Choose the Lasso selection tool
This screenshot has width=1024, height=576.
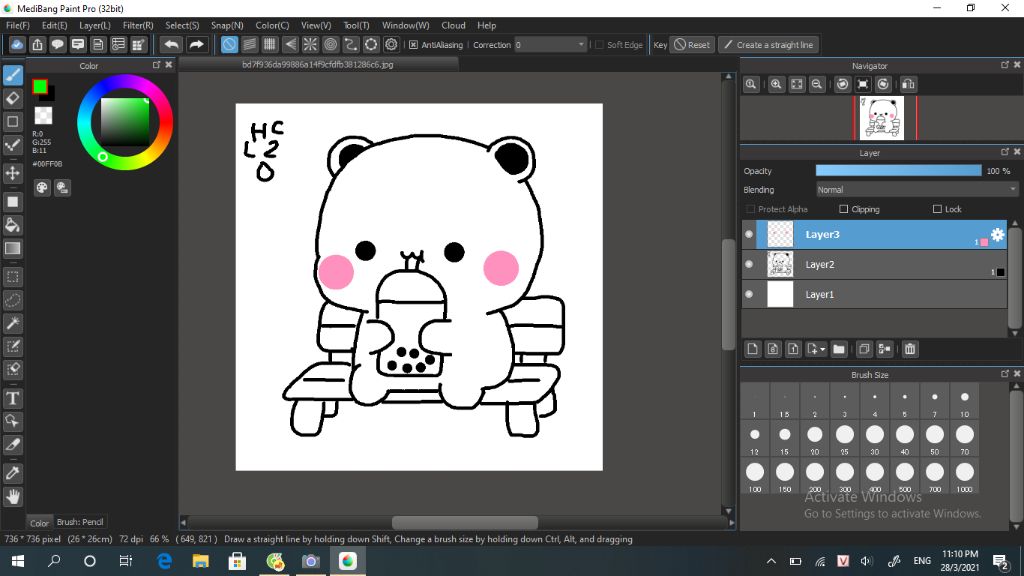pyautogui.click(x=12, y=300)
